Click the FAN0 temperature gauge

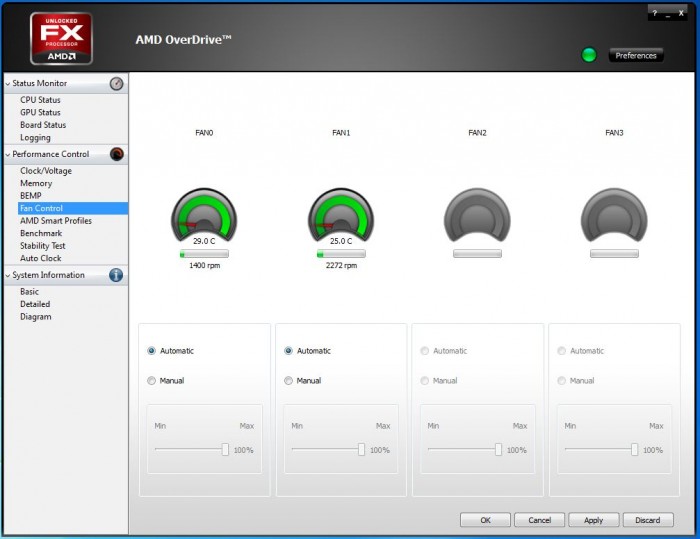coord(204,216)
